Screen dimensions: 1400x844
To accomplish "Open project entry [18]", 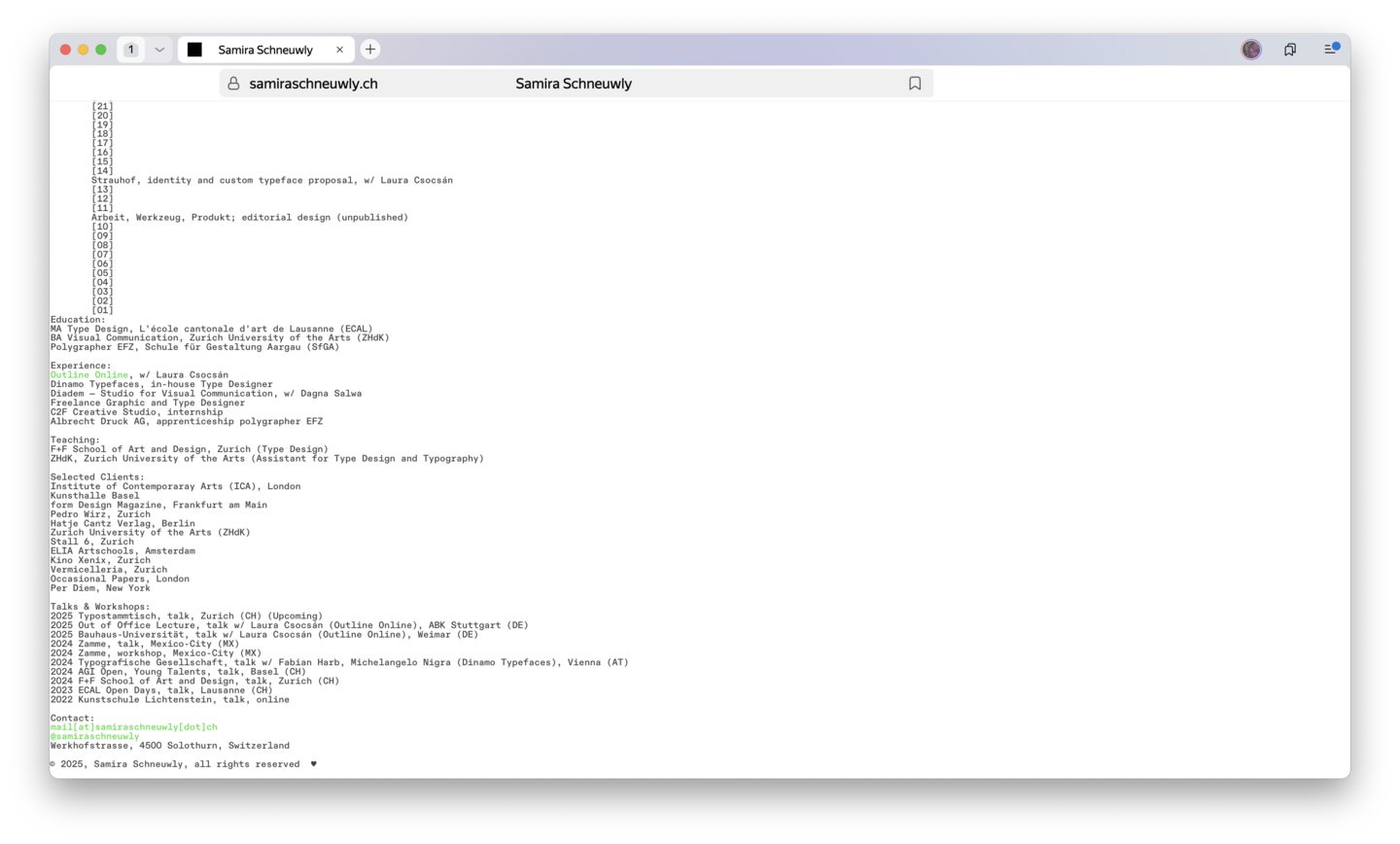I will [x=102, y=134].
